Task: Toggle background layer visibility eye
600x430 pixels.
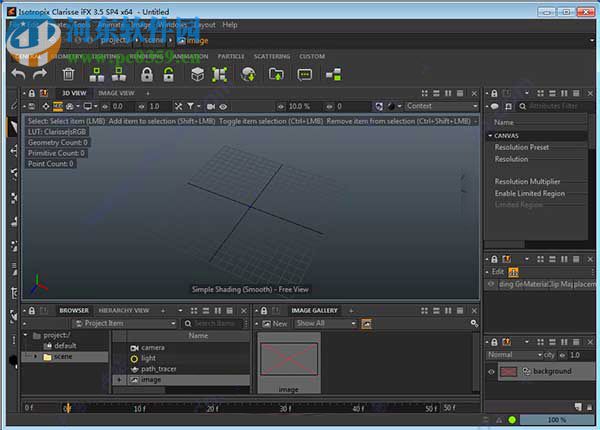Action: click(491, 372)
